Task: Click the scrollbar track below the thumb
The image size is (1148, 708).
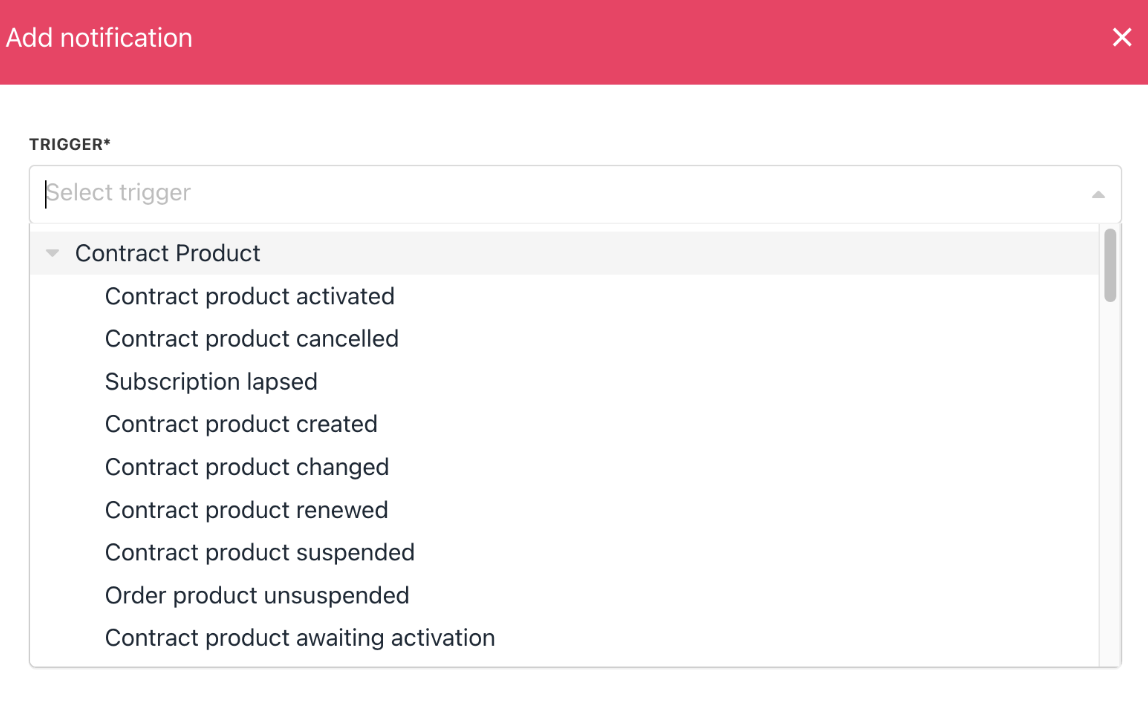Action: (x=1110, y=480)
